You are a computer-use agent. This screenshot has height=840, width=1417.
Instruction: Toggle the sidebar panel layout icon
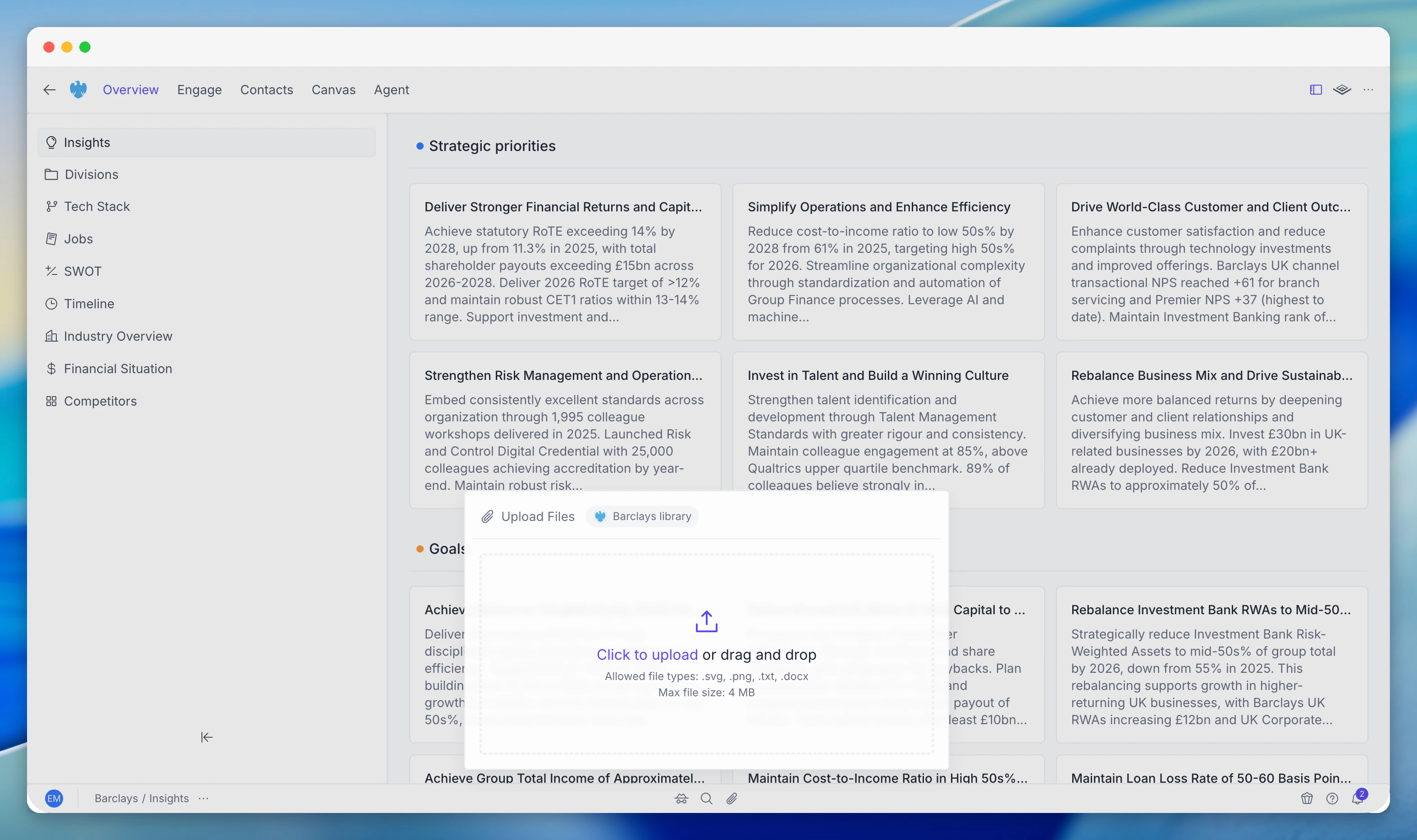[1316, 89]
